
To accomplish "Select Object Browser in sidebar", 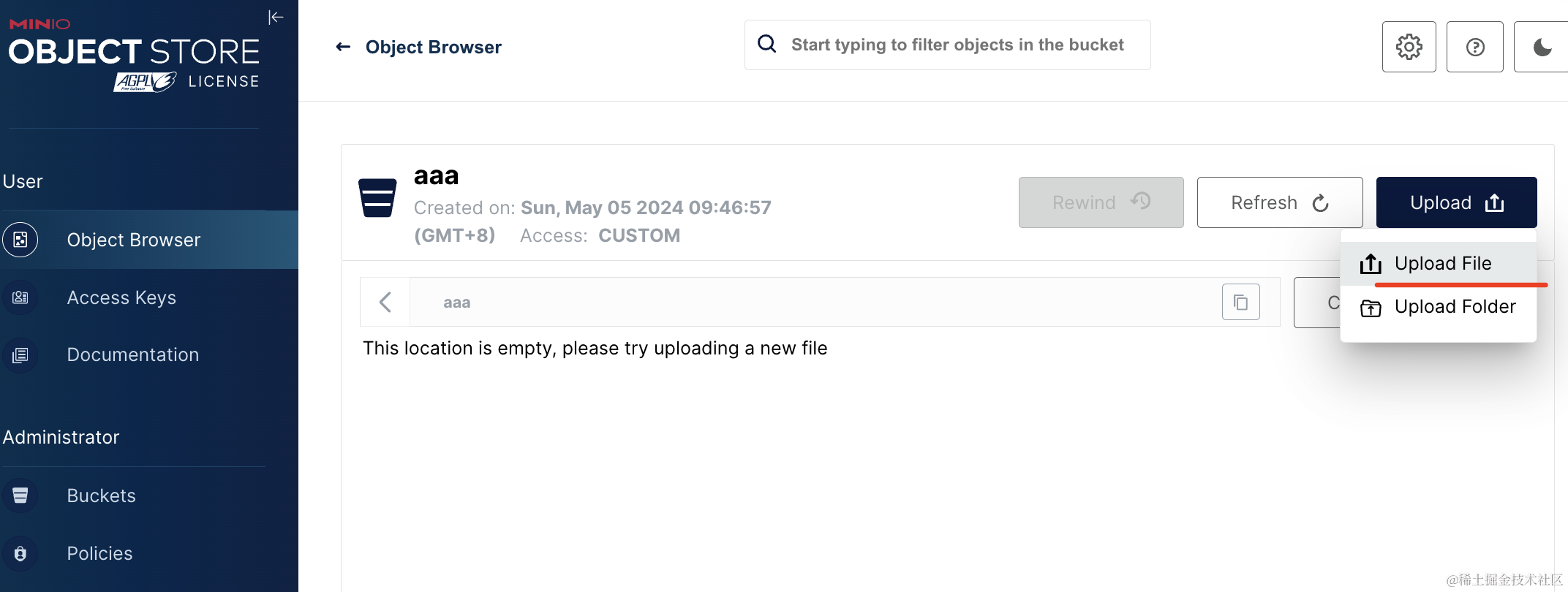I will point(133,240).
